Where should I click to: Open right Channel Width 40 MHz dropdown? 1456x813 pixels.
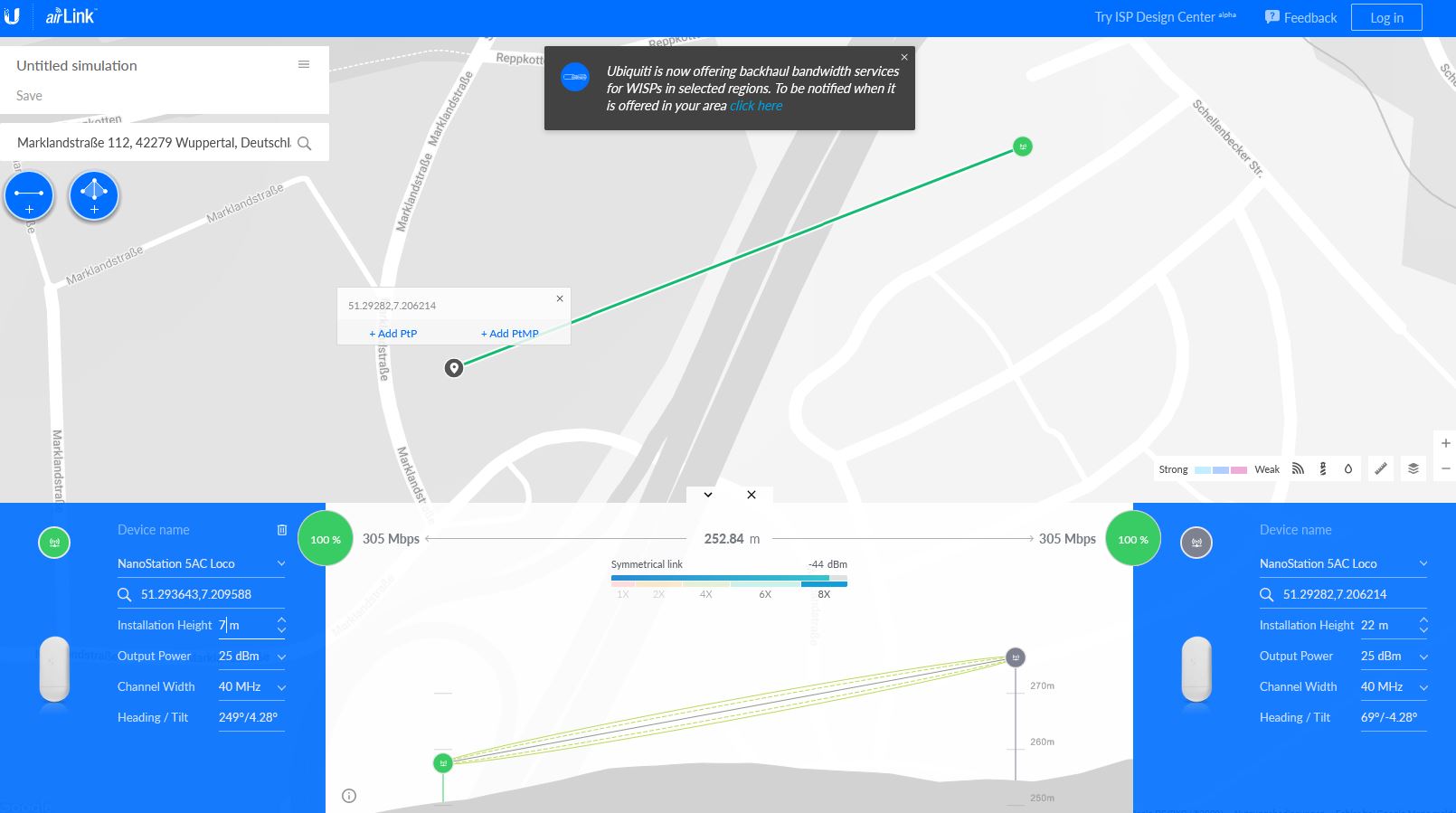(x=1394, y=686)
